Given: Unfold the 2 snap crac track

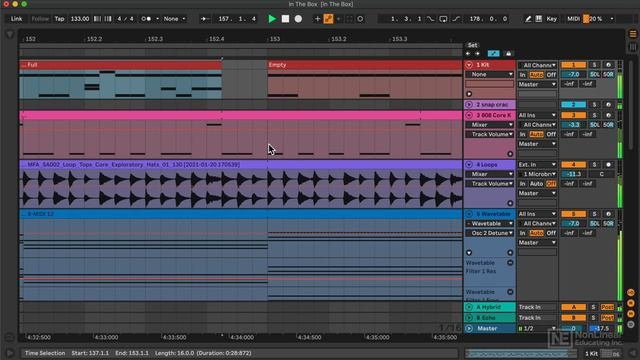Looking at the screenshot, I should [x=469, y=105].
